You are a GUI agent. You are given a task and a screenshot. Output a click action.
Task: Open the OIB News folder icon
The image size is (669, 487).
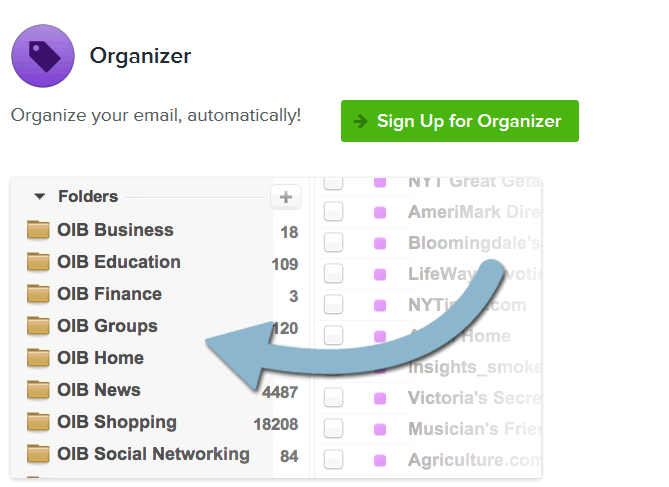[38, 390]
